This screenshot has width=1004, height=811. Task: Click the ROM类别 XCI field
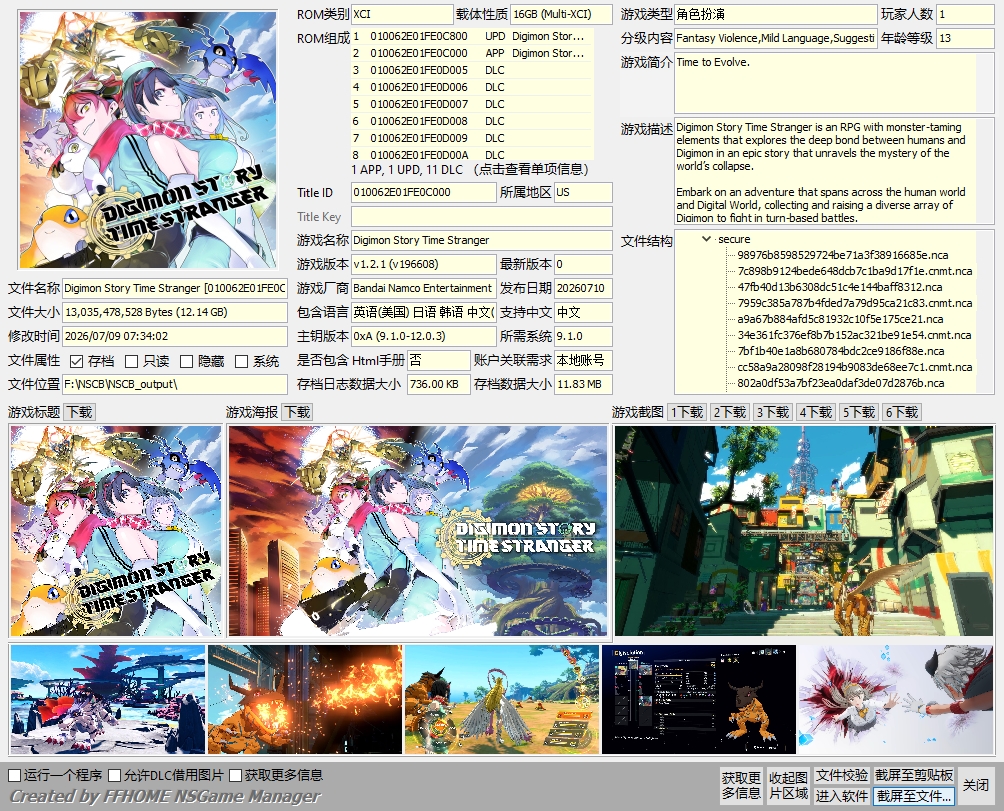click(402, 14)
